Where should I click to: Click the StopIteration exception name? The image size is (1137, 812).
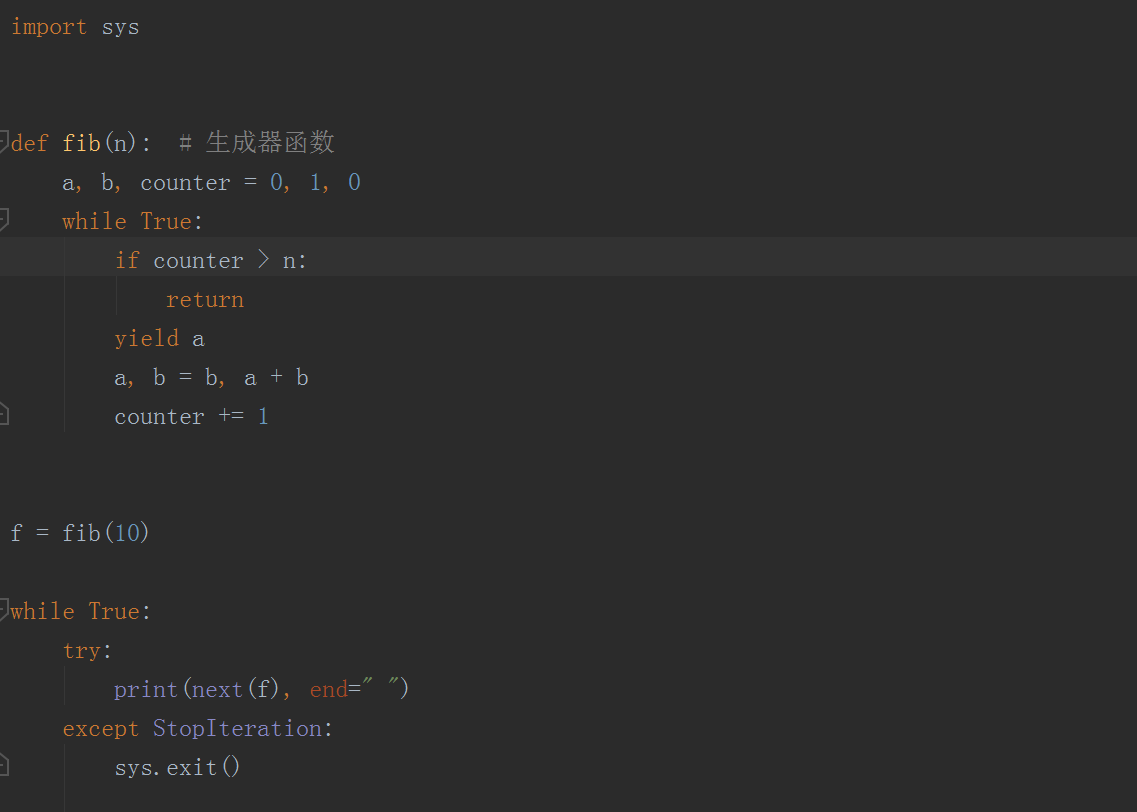[x=237, y=729]
